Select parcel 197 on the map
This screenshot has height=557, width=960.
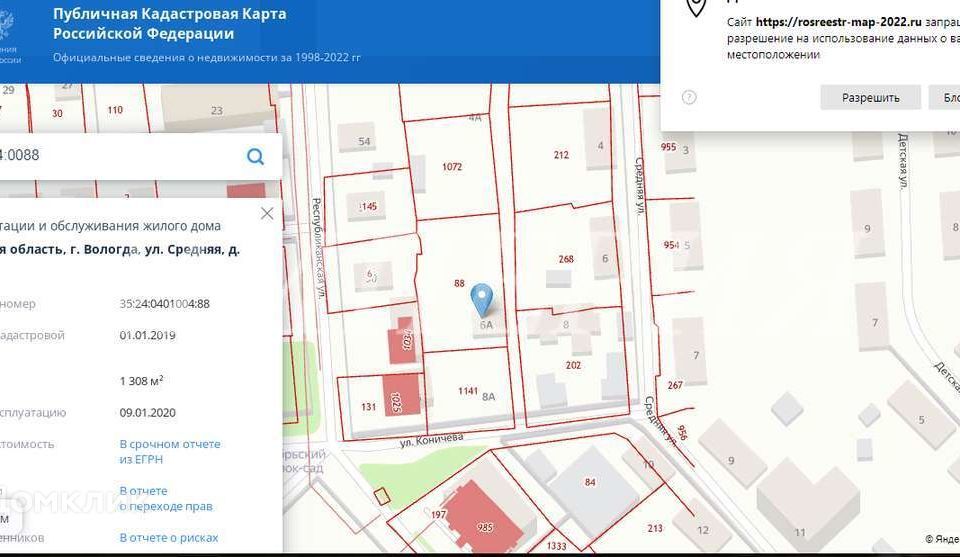(x=438, y=514)
